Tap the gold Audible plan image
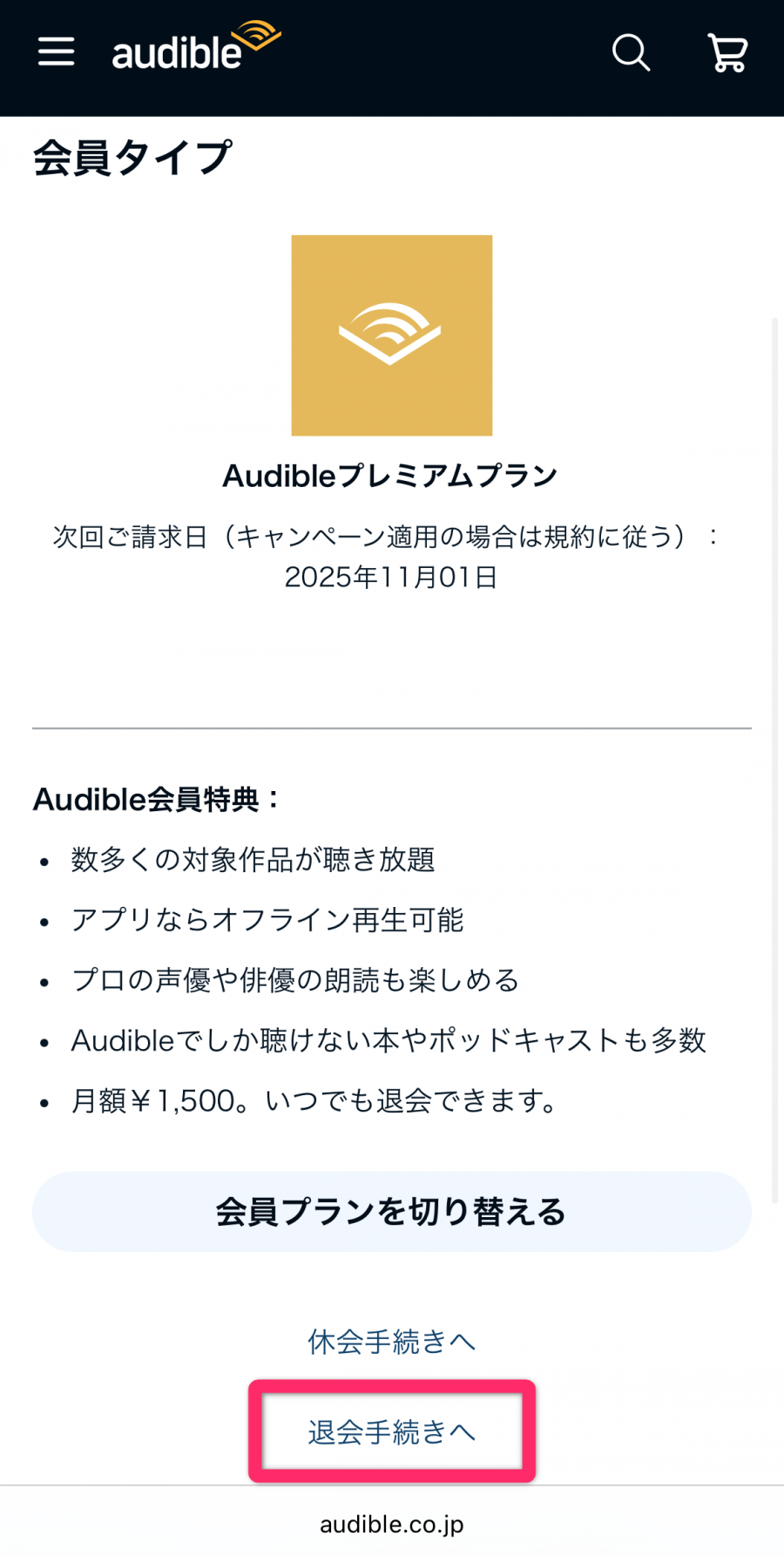This screenshot has width=784, height=1556. click(391, 335)
